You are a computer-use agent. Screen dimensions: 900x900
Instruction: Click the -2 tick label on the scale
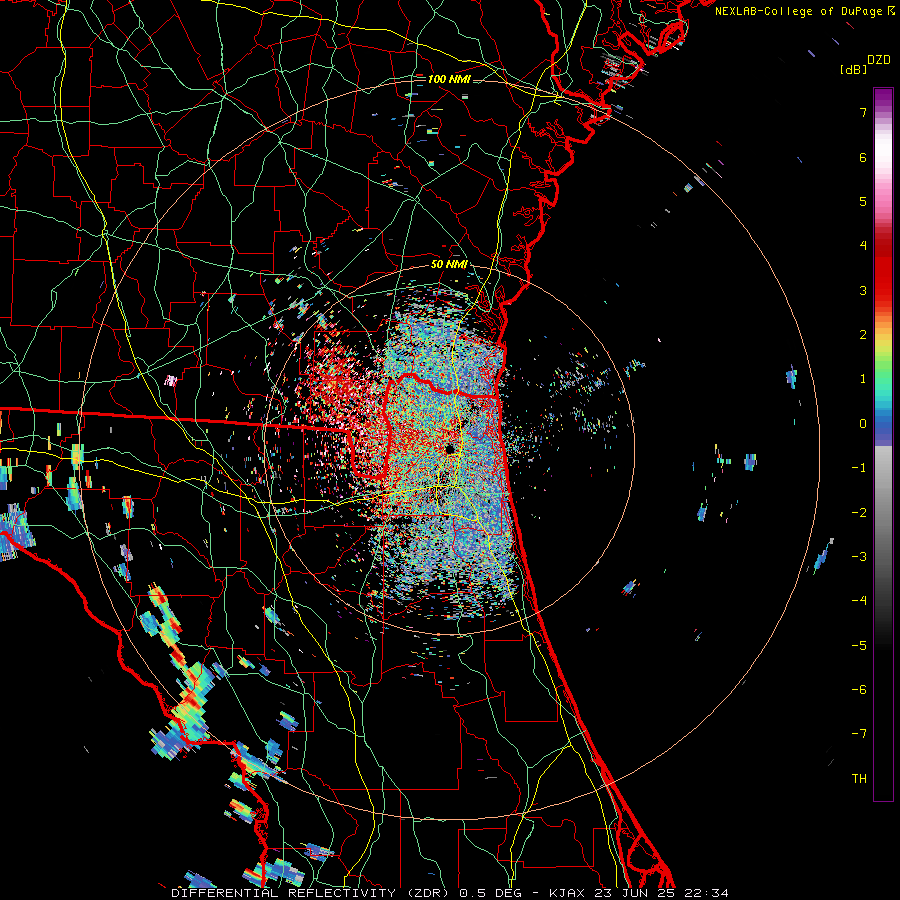859,513
